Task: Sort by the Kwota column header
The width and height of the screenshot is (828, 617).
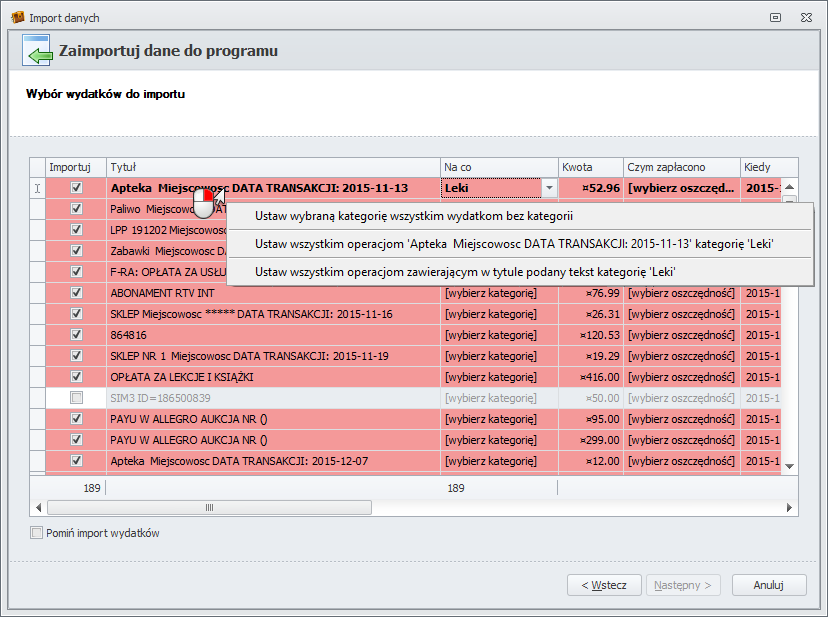Action: point(590,167)
